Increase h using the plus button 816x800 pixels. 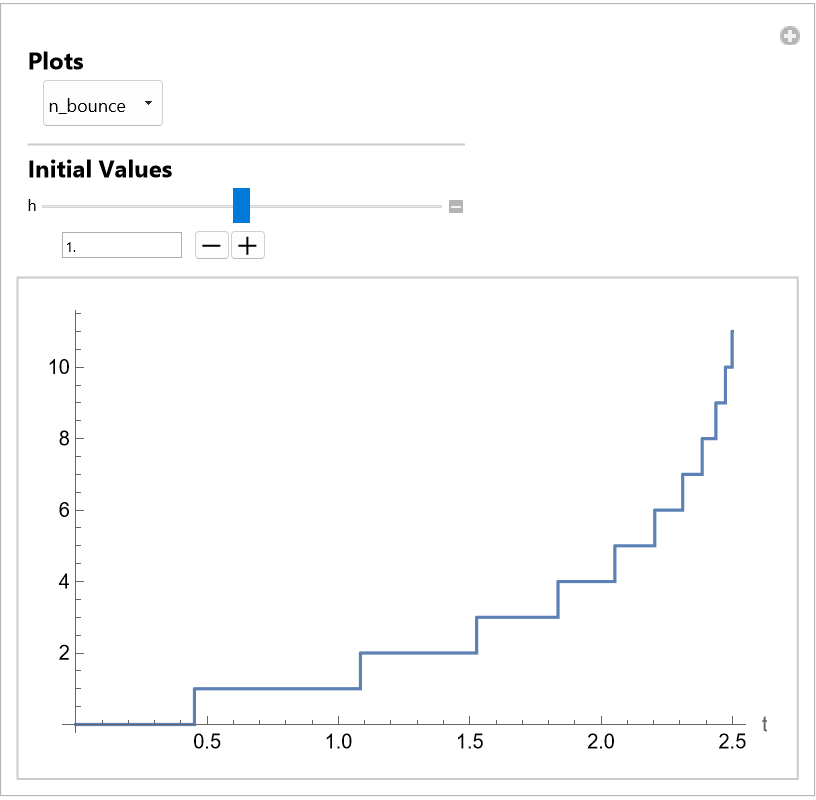(248, 245)
